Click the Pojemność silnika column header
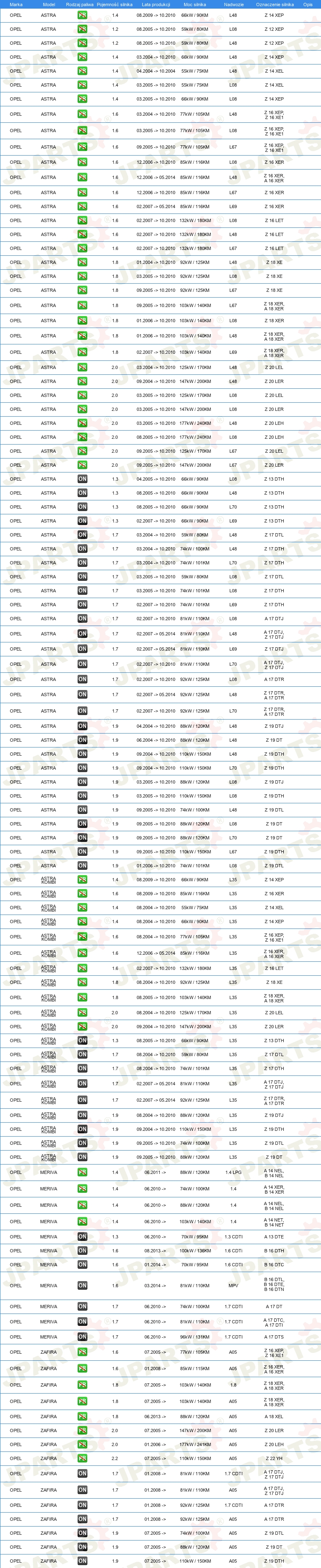The width and height of the screenshot is (321, 1568). (x=115, y=4)
